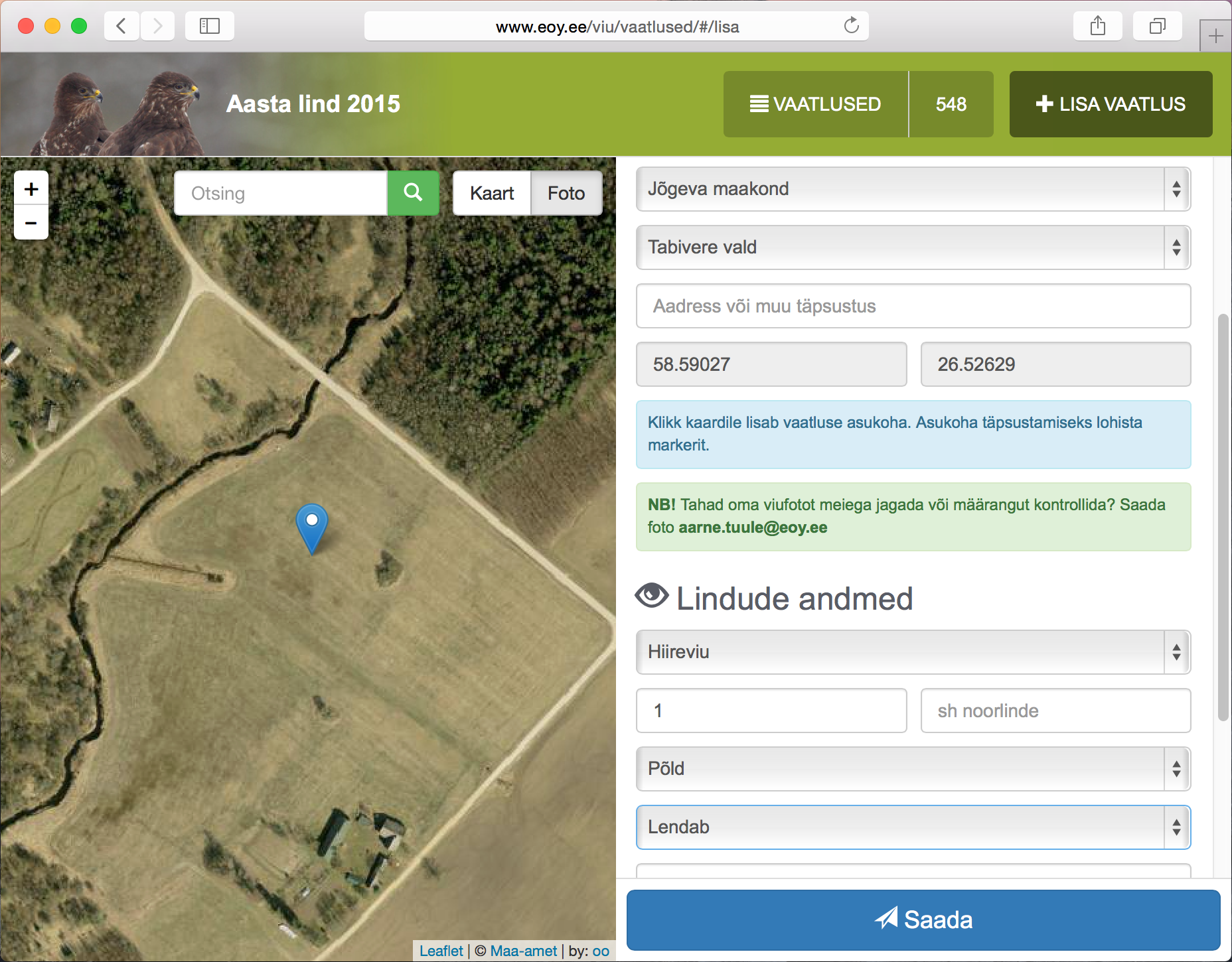Open the Tabivere vald municipality dropdown

click(913, 247)
